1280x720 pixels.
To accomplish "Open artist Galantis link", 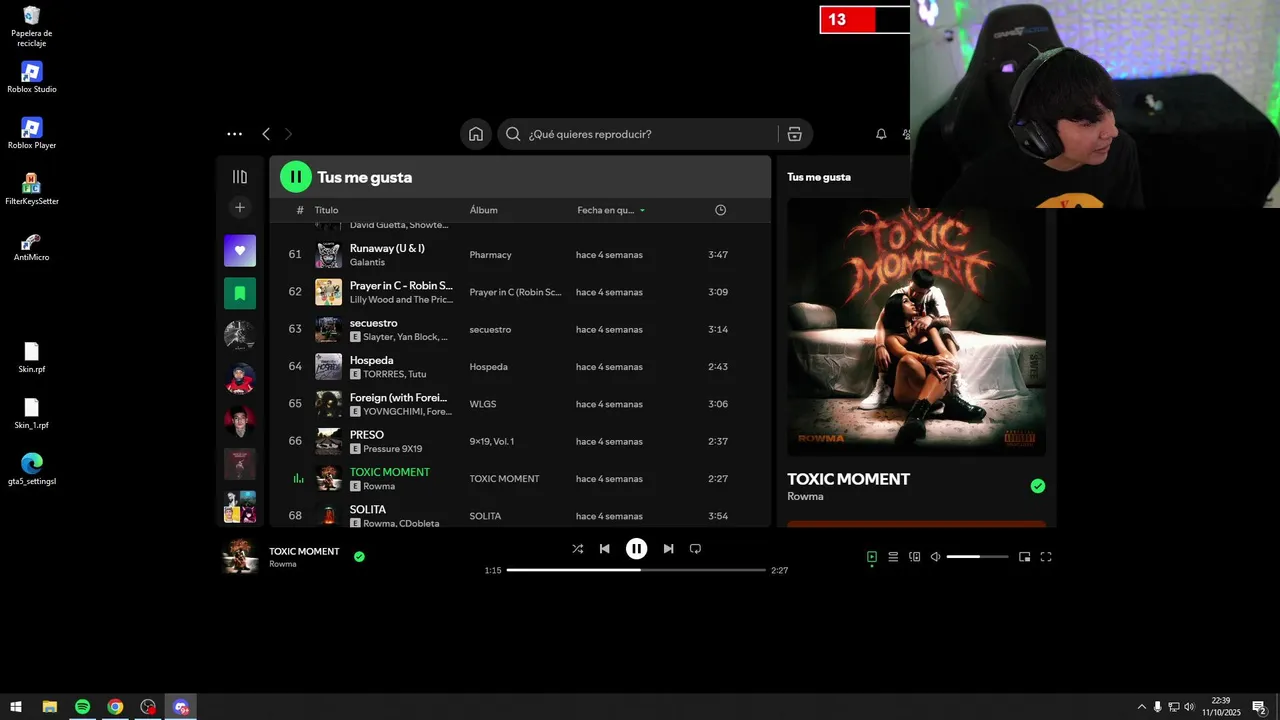I will pos(367,262).
